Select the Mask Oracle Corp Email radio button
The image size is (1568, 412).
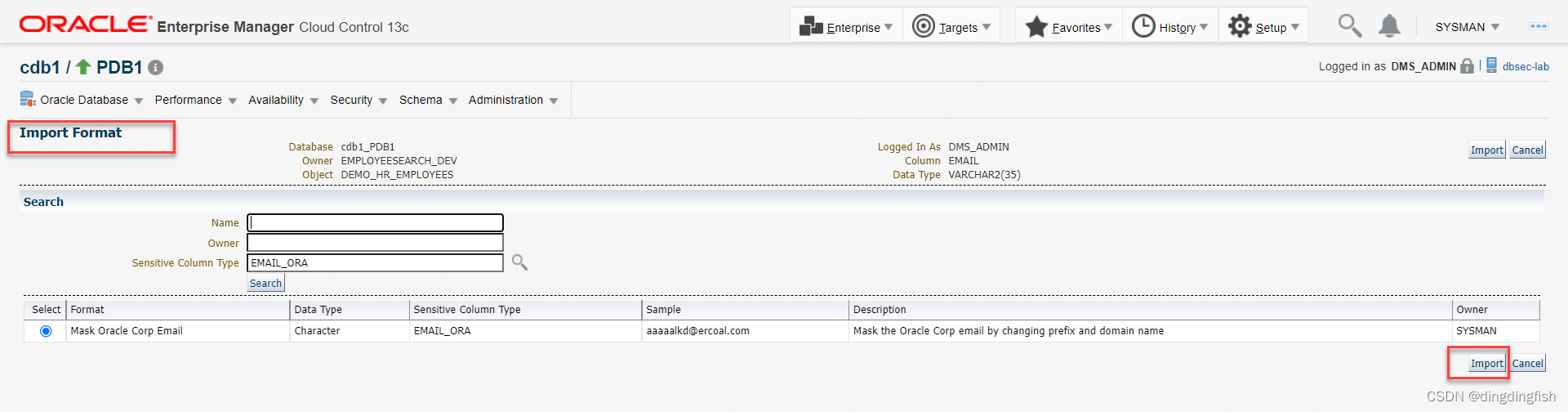coord(46,331)
